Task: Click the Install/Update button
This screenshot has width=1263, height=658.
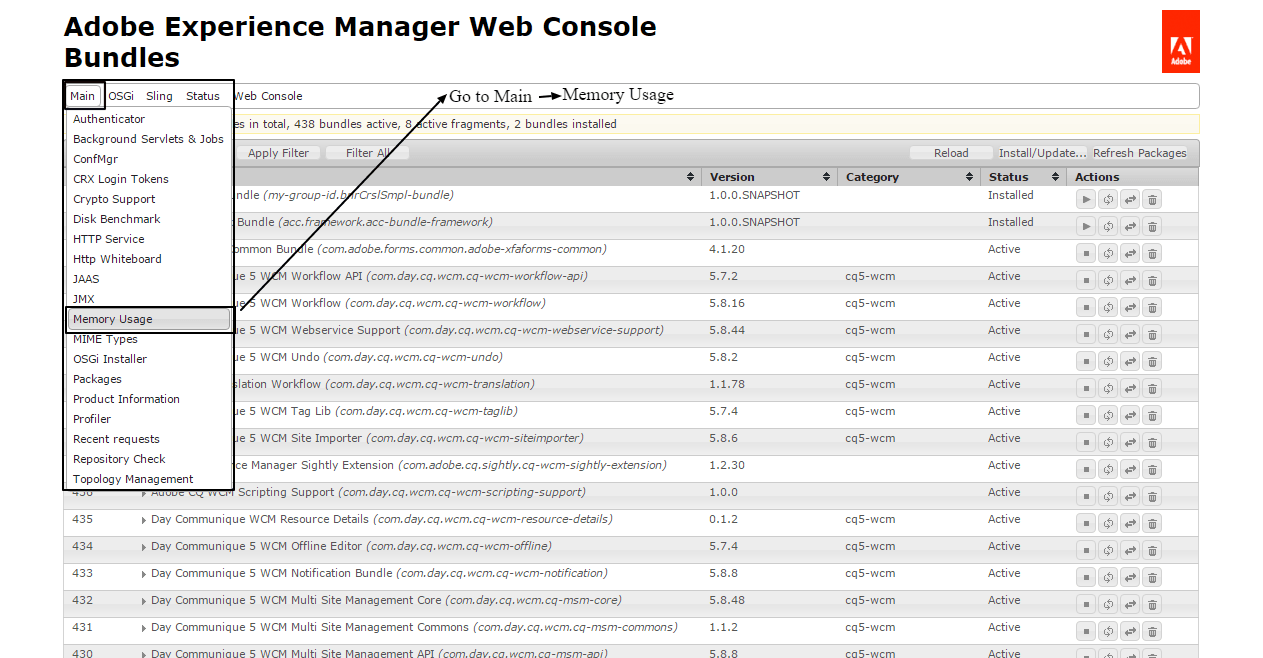Action: (x=1041, y=152)
